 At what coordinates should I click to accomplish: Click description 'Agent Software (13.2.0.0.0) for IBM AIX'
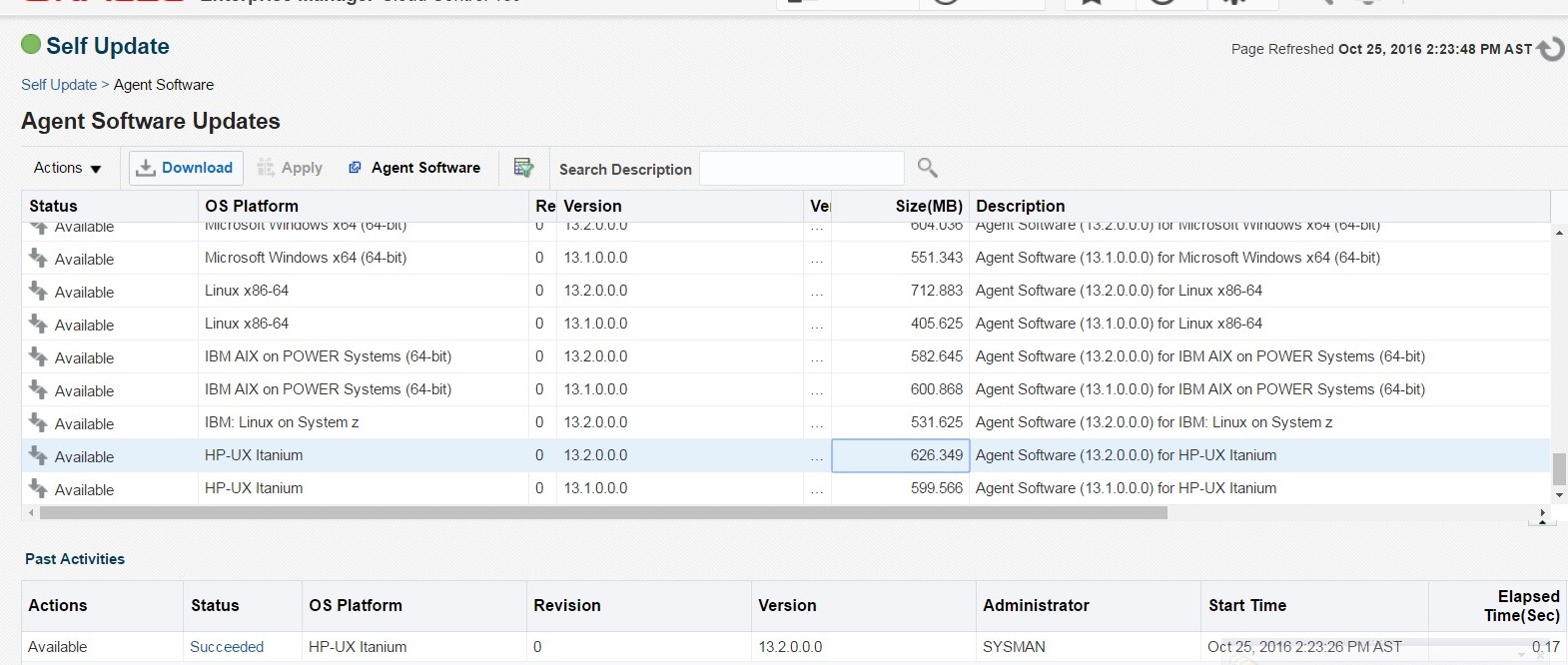coord(1200,356)
